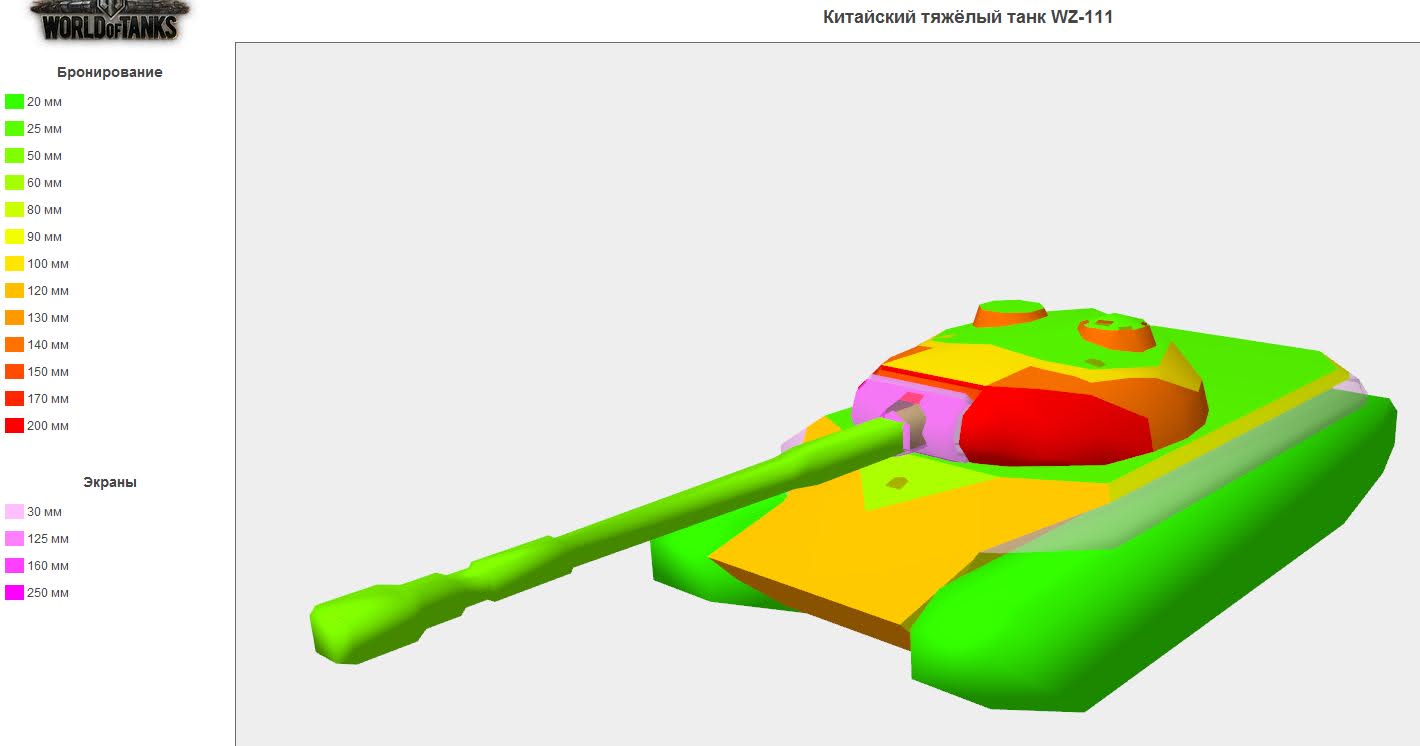Click the 120 мм armor color swatch
This screenshot has width=1420, height=746.
point(14,291)
